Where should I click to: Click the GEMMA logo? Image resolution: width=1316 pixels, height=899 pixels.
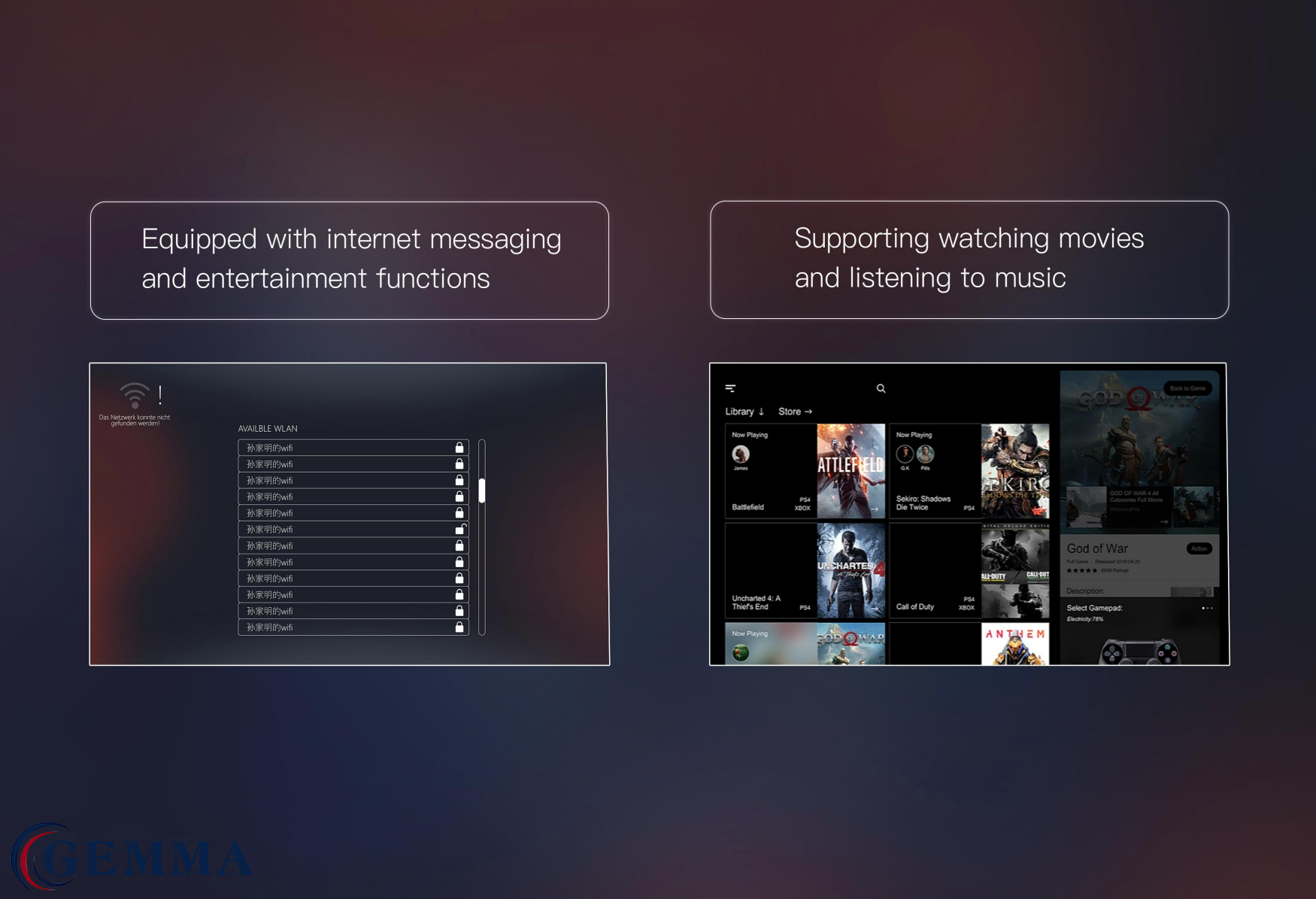(132, 858)
